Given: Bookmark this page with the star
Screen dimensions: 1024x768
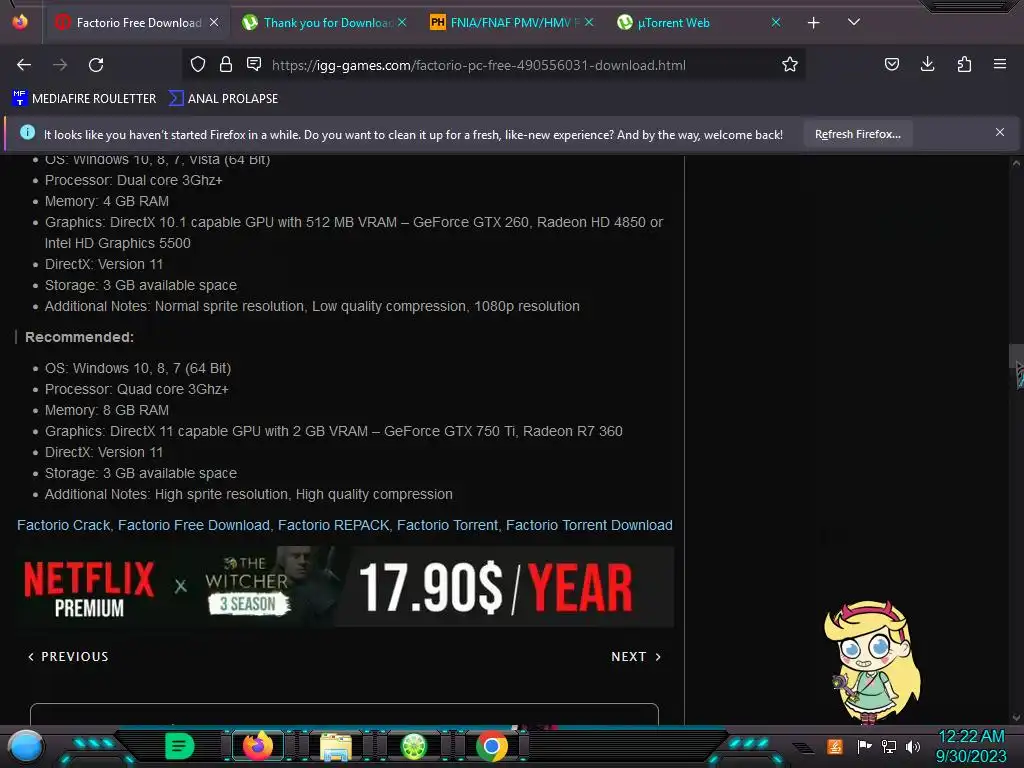Looking at the screenshot, I should pos(790,64).
